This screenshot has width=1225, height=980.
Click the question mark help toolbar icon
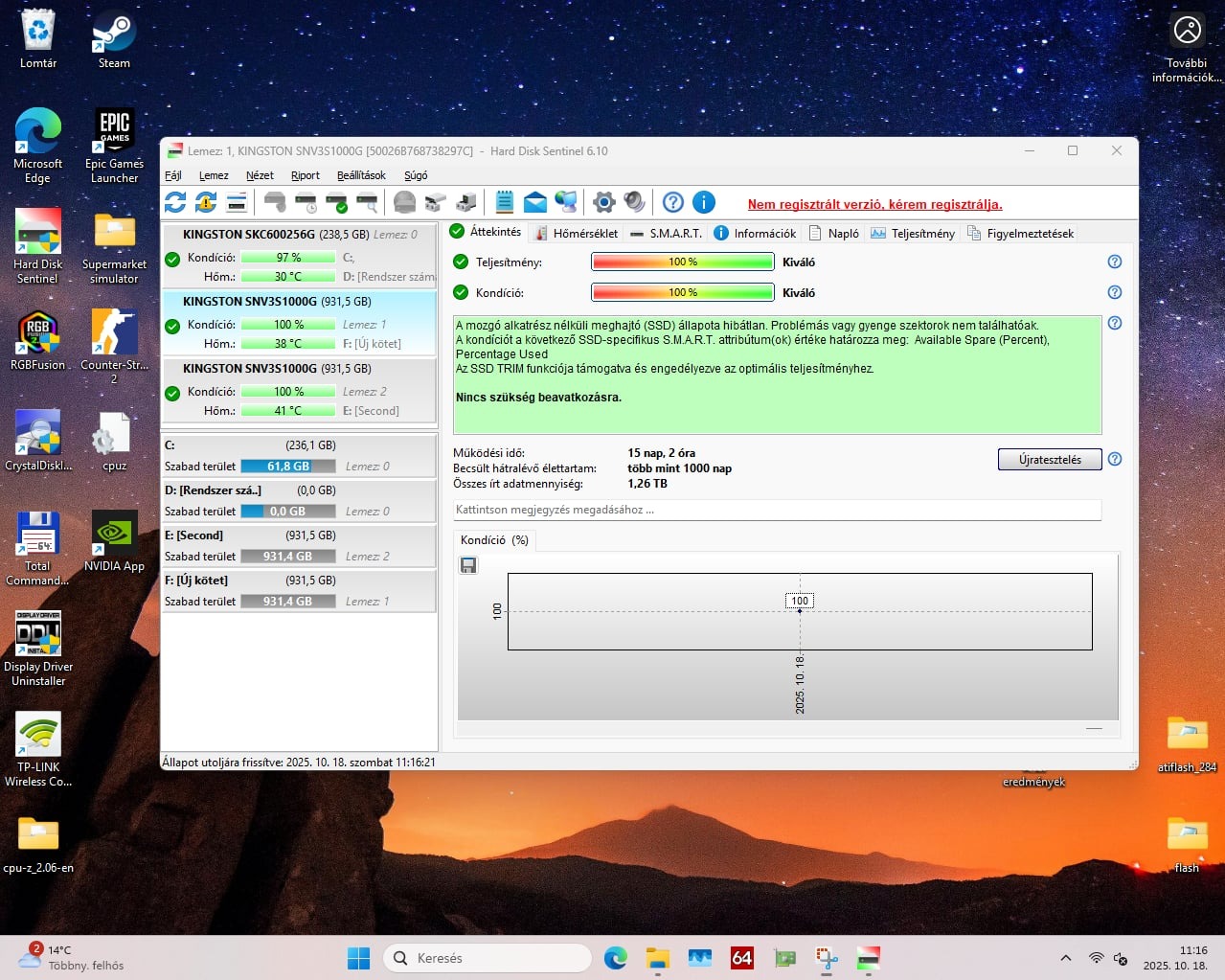673,202
